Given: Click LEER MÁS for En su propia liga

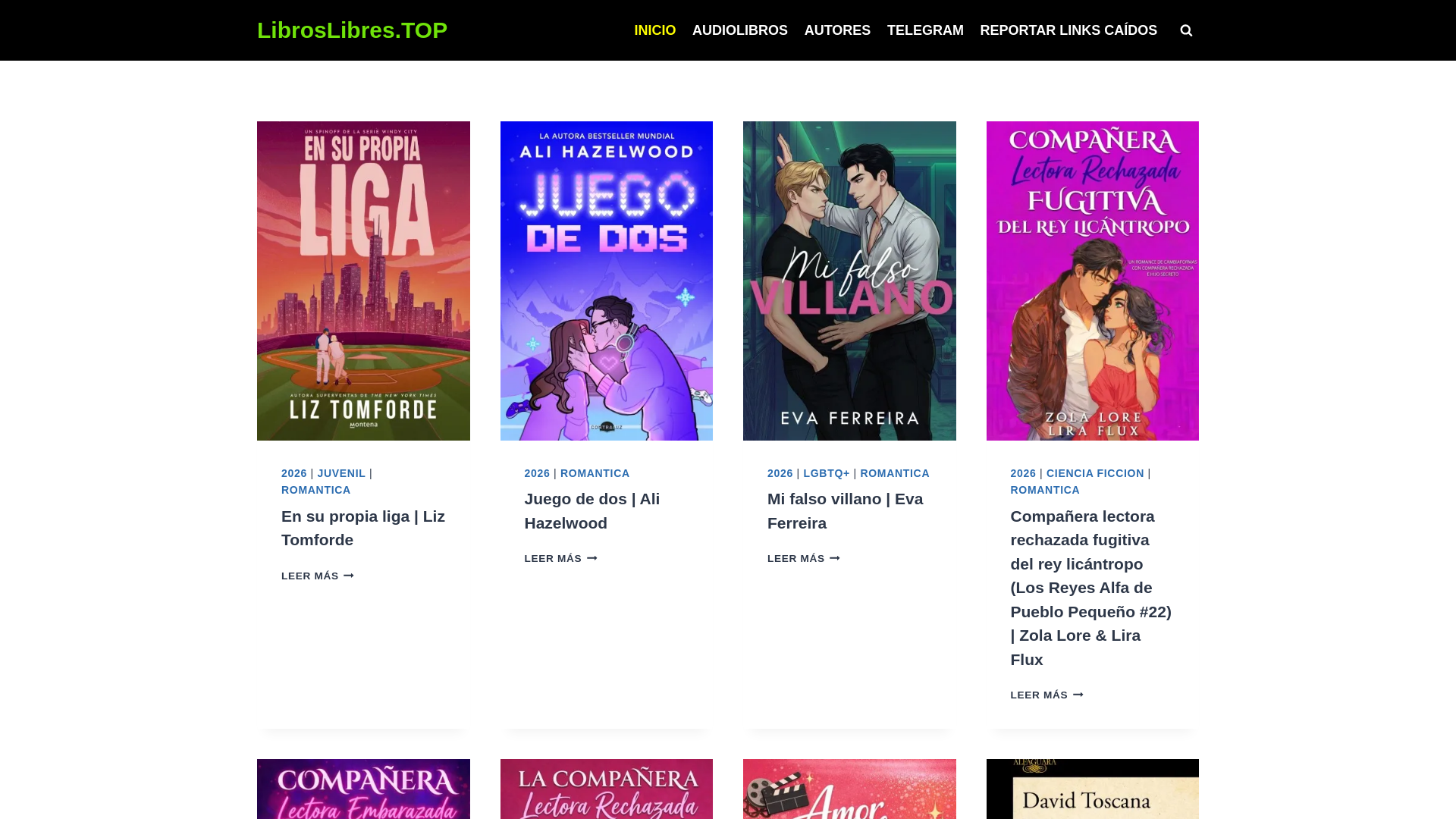Looking at the screenshot, I should click(318, 576).
